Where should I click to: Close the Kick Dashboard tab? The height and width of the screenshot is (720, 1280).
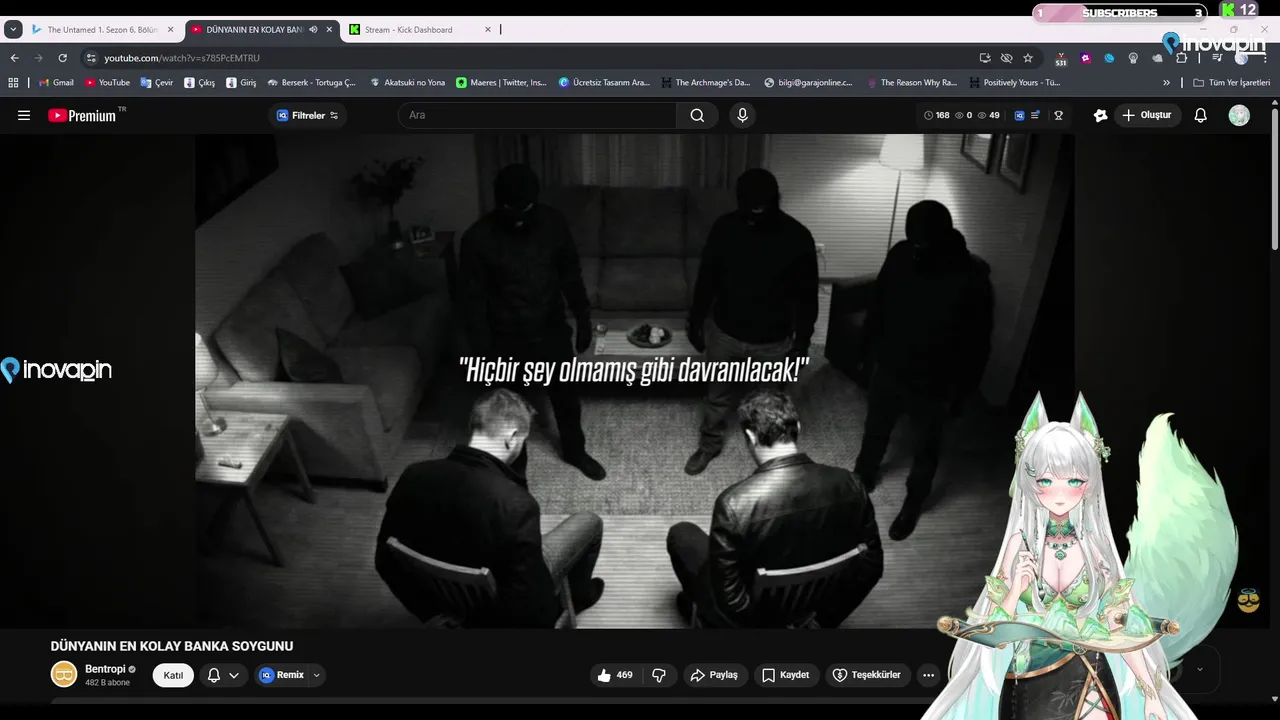click(488, 30)
